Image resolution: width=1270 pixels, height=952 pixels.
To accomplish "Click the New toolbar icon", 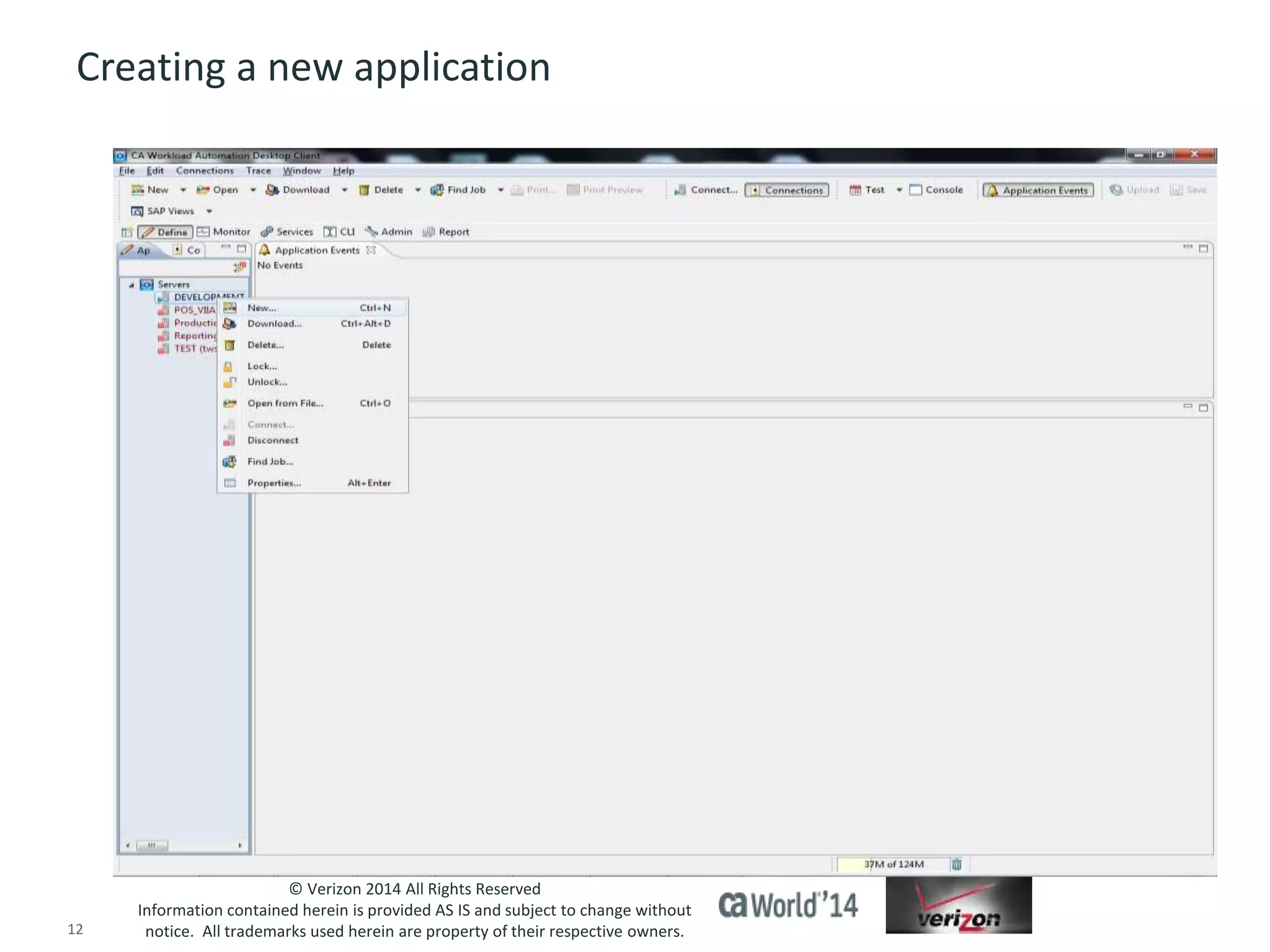I will [138, 190].
